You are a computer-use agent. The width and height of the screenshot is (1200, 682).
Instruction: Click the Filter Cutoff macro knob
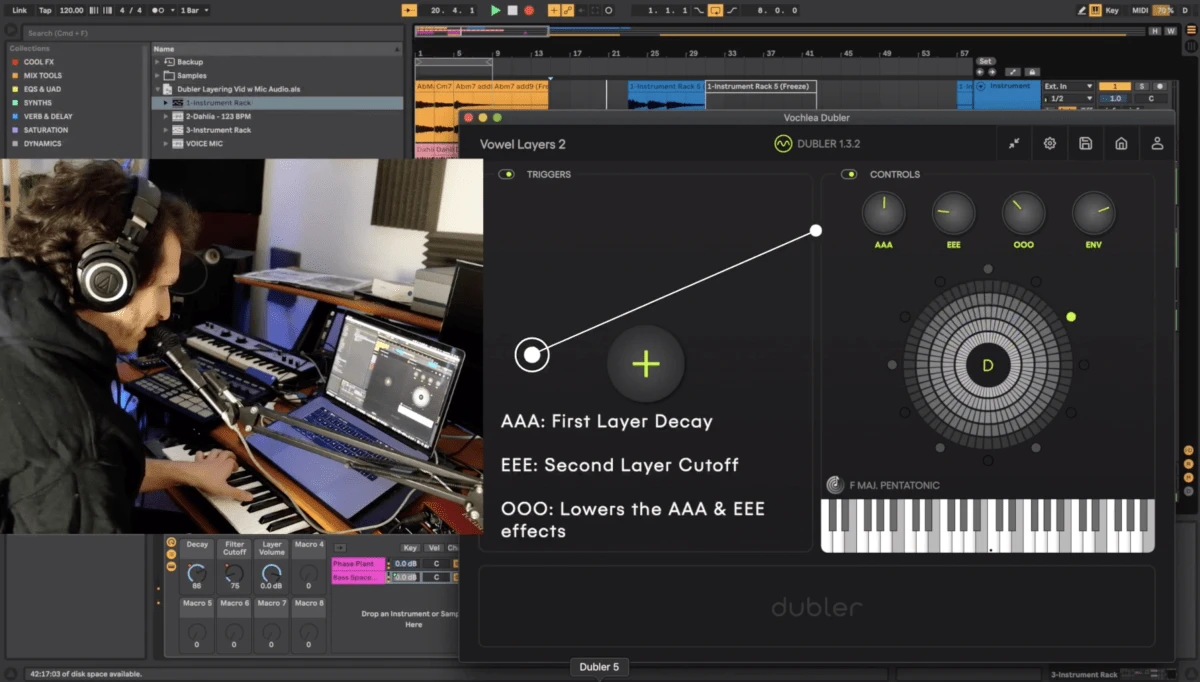234,573
